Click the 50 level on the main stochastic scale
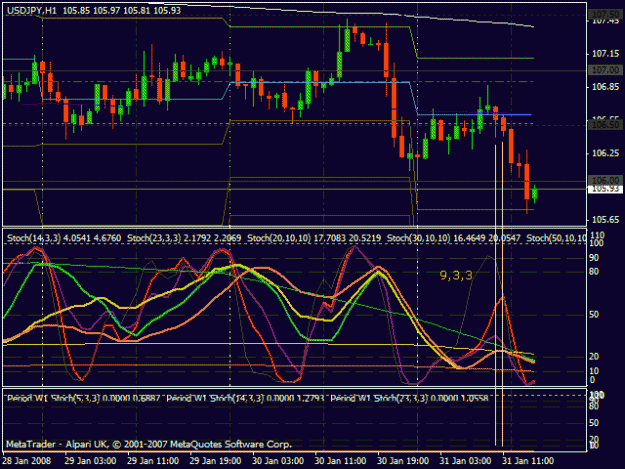The width and height of the screenshot is (625, 469). point(594,314)
